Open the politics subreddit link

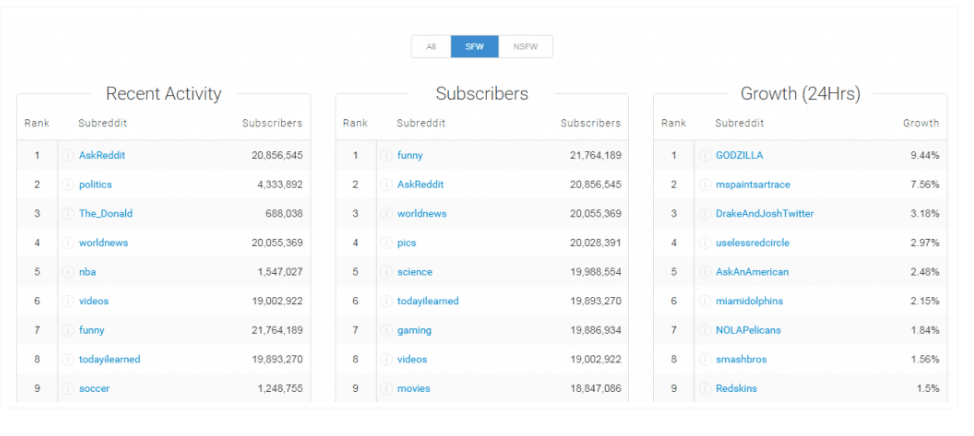(96, 184)
